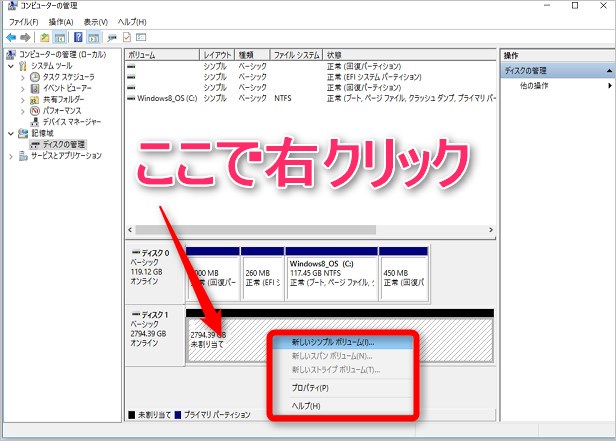
Task: Open the 他の操作 submenu arrow
Action: pyautogui.click(x=610, y=85)
